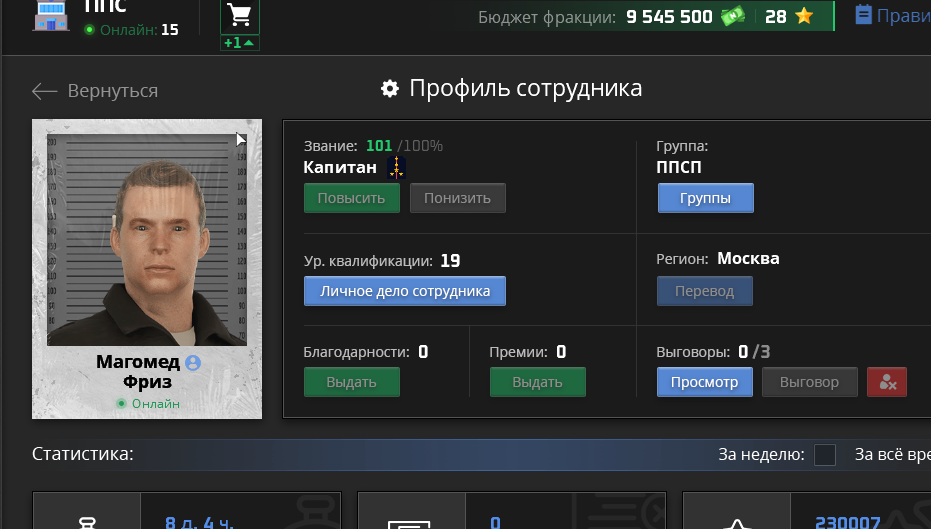
Task: Demote employee with Понизить button
Action: coord(457,198)
